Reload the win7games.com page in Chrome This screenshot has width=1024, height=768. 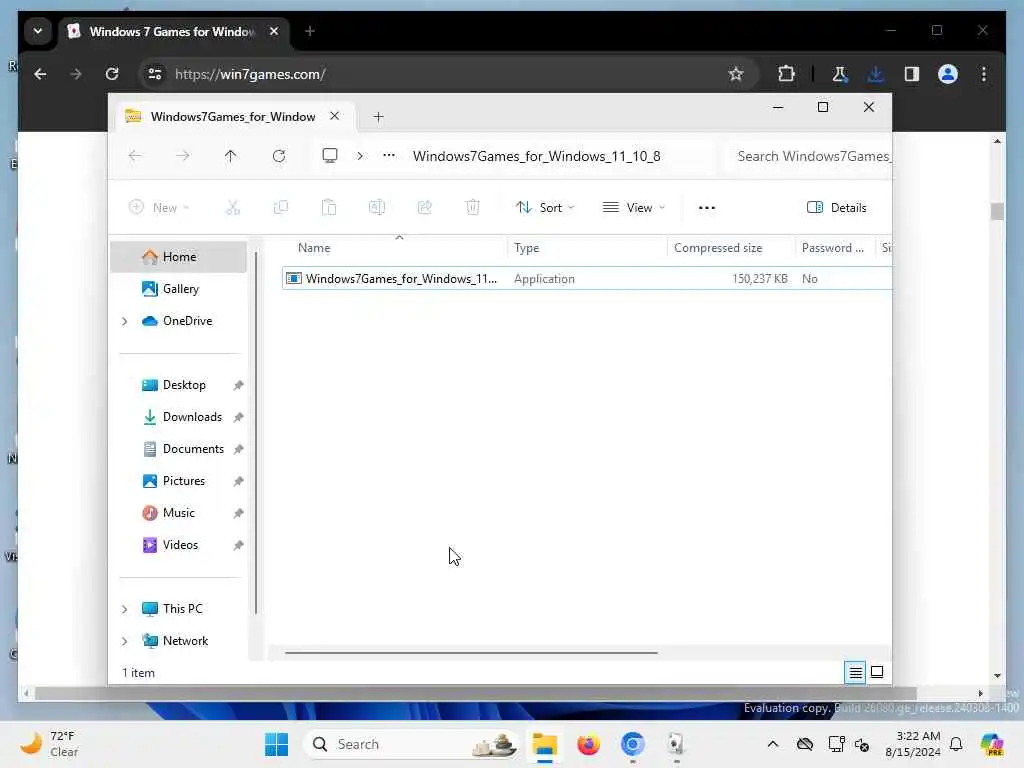pyautogui.click(x=112, y=74)
